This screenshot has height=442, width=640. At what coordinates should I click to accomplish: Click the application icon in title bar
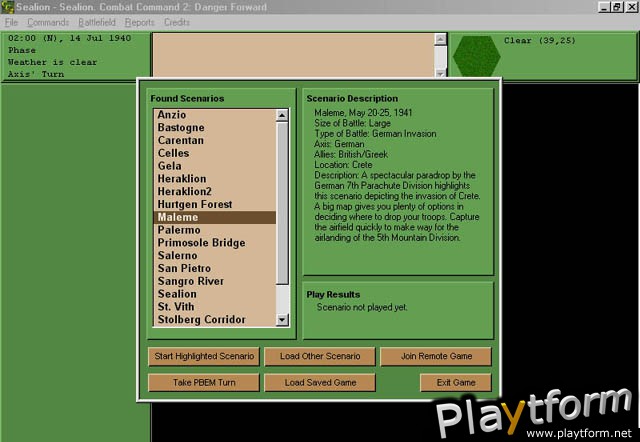click(7, 7)
